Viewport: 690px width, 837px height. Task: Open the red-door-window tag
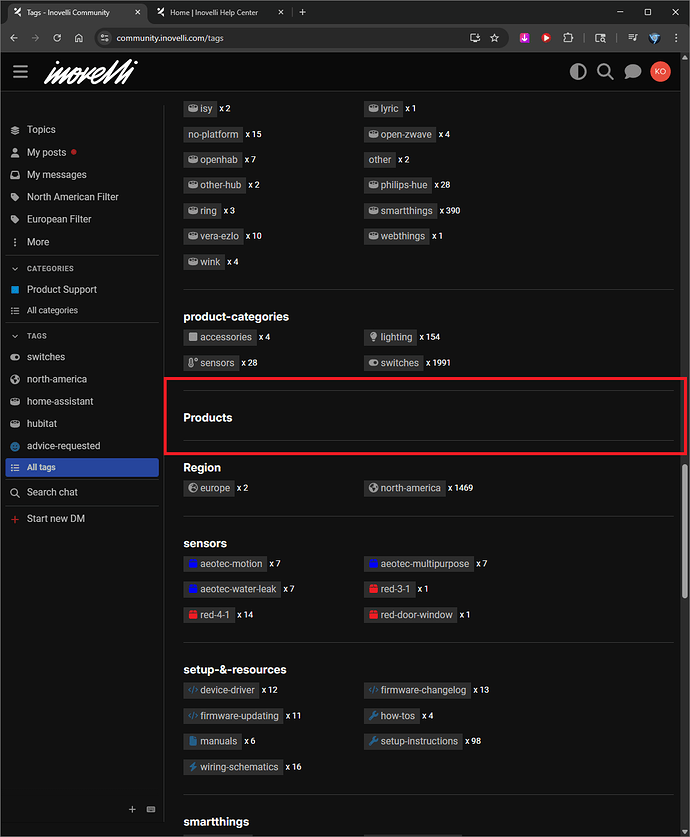coord(410,614)
